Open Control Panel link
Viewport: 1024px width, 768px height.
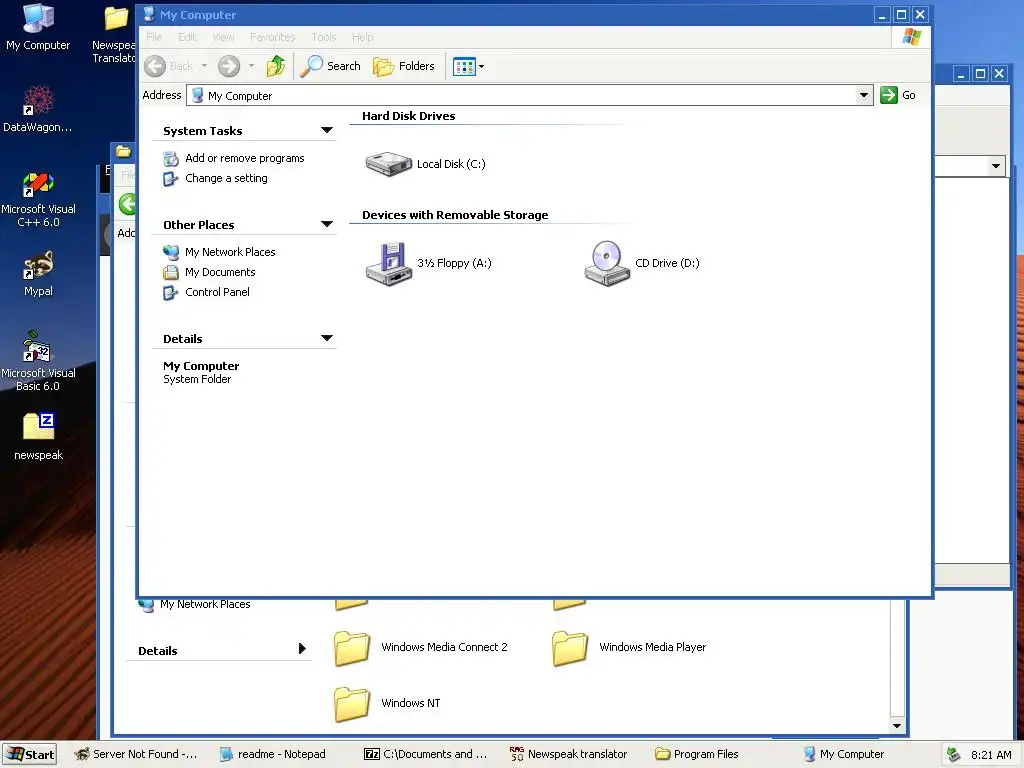tap(217, 292)
